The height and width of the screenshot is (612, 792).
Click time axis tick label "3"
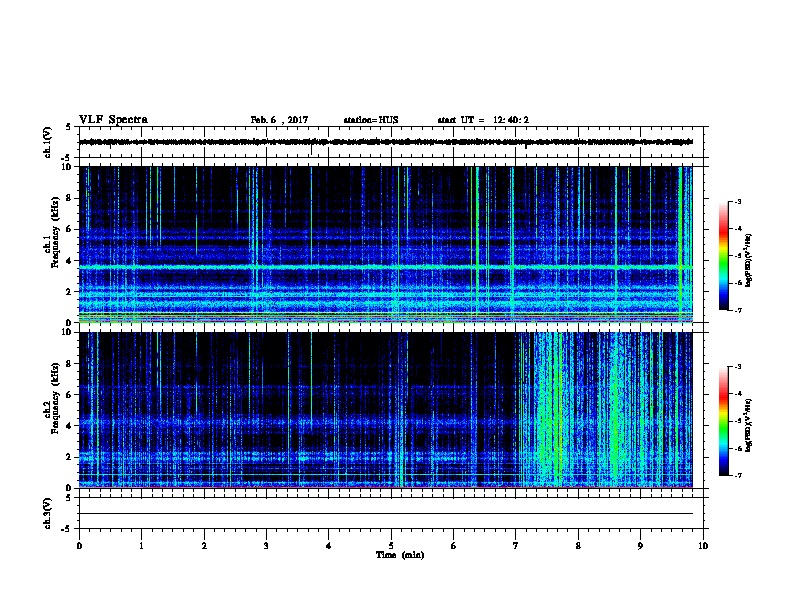coord(266,546)
